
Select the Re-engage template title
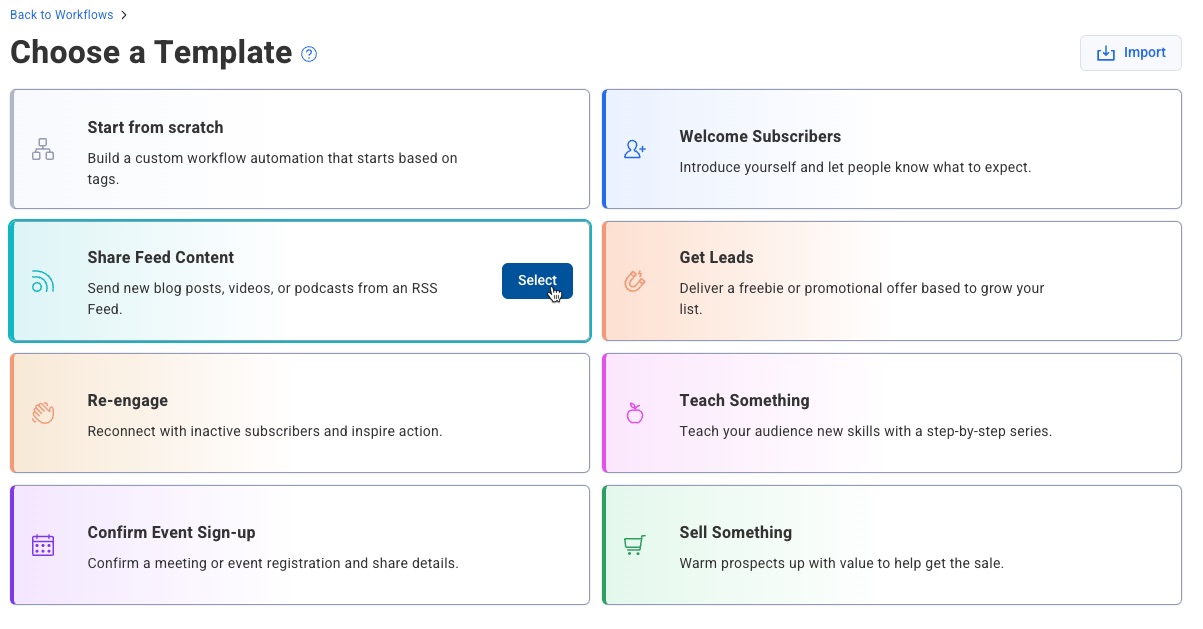click(127, 401)
